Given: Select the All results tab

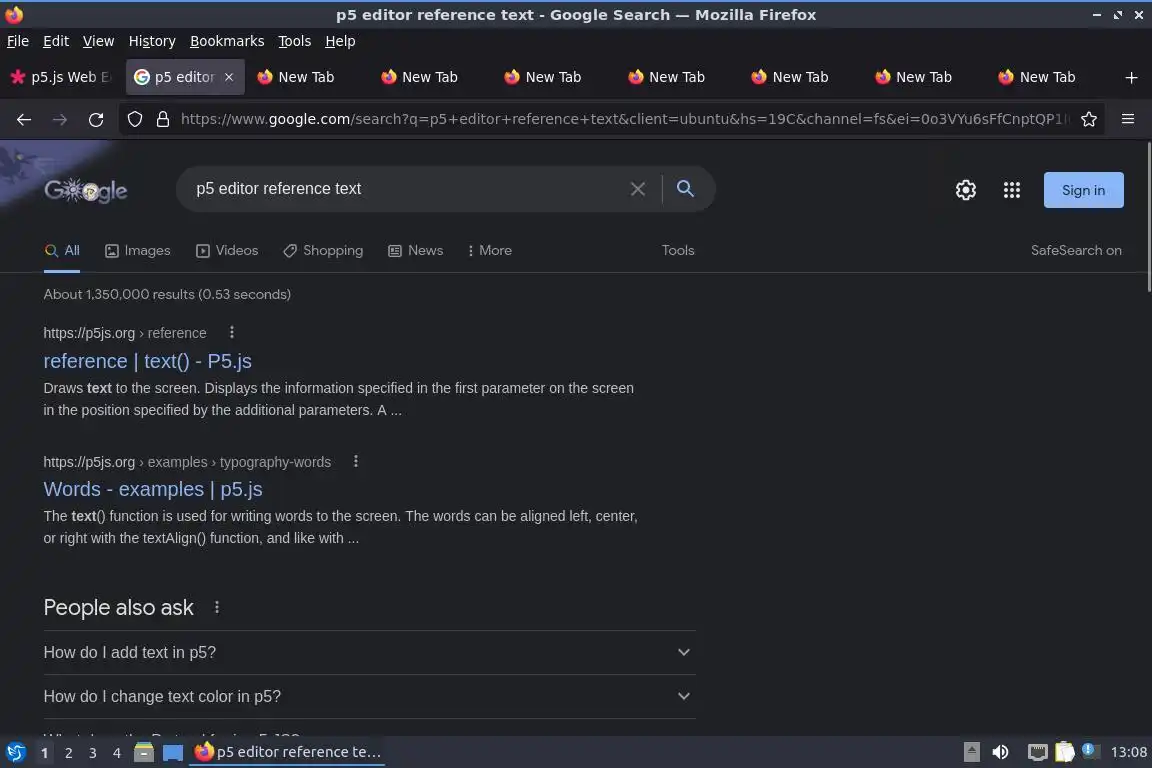Looking at the screenshot, I should (x=62, y=251).
